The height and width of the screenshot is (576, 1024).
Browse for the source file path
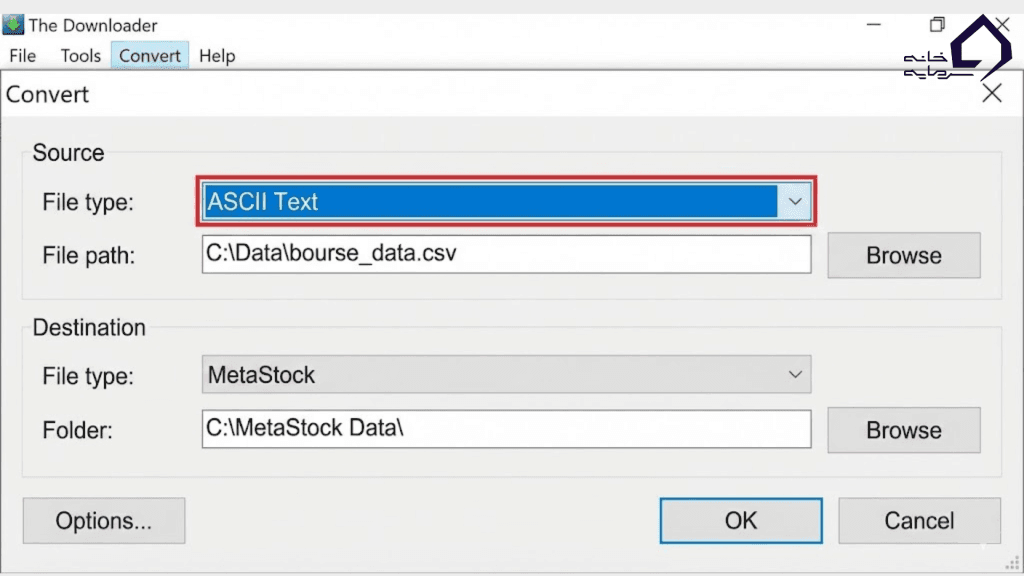[x=903, y=255]
